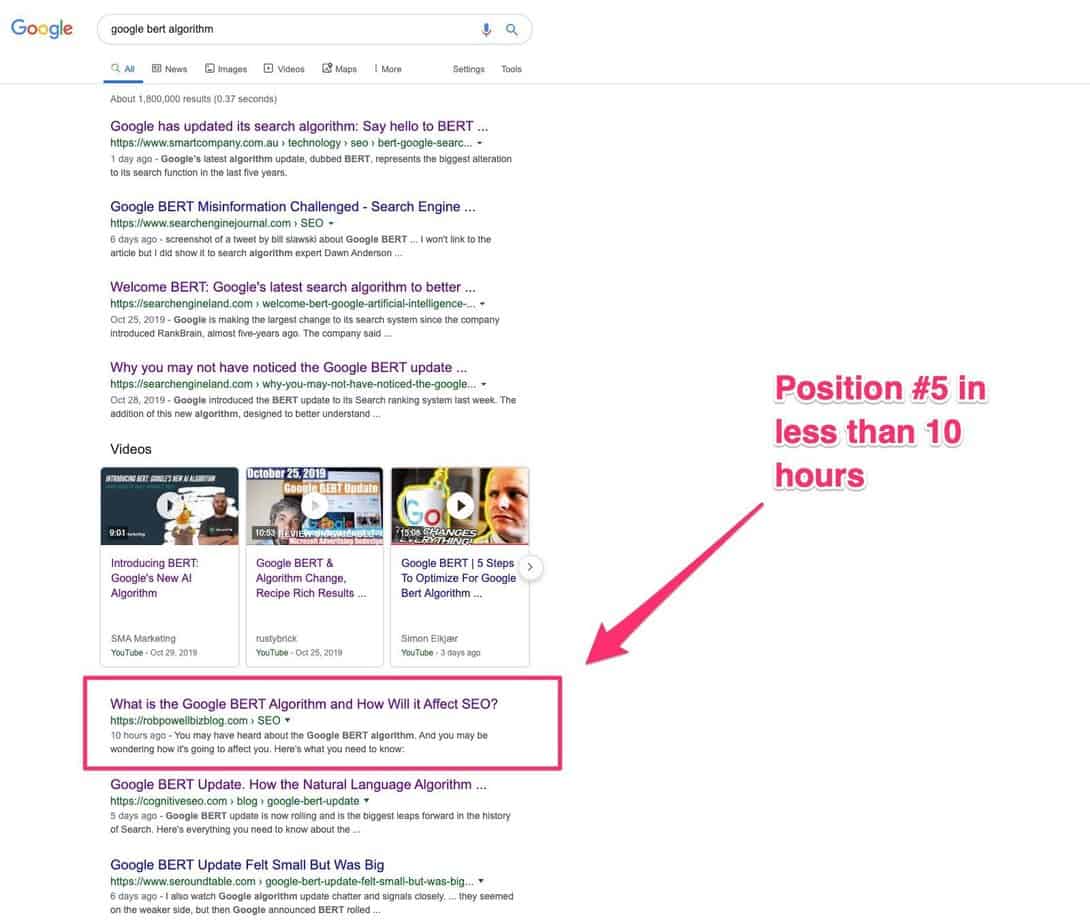Open the Settings menu
This screenshot has width=1090, height=924.
pyautogui.click(x=468, y=69)
